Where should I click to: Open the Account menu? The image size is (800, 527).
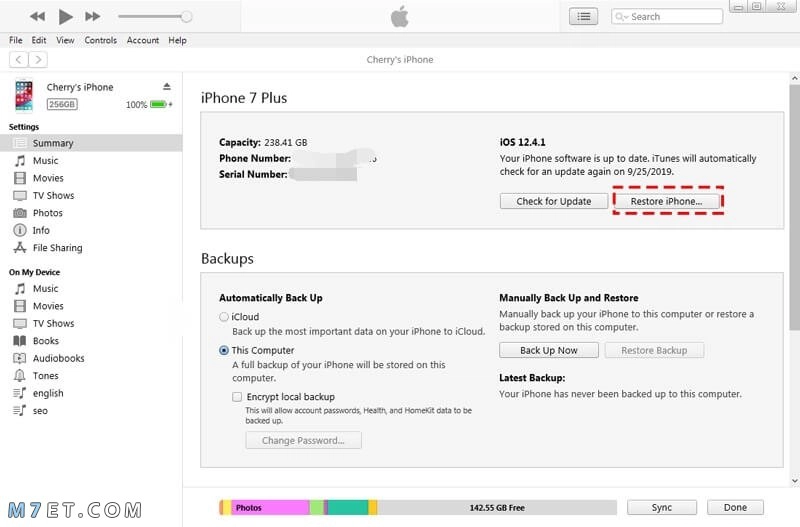[x=143, y=40]
